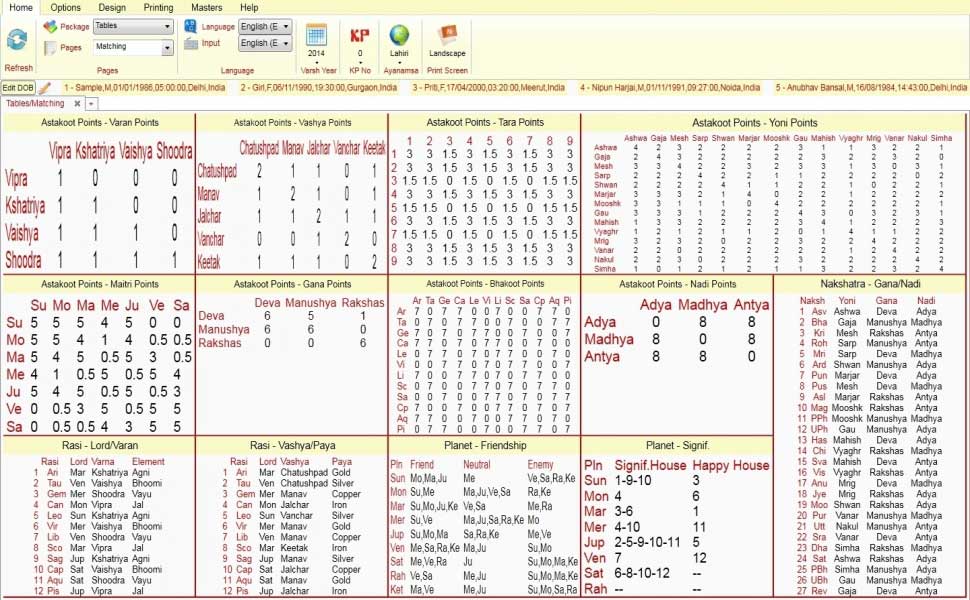Click the Language icon

191,26
